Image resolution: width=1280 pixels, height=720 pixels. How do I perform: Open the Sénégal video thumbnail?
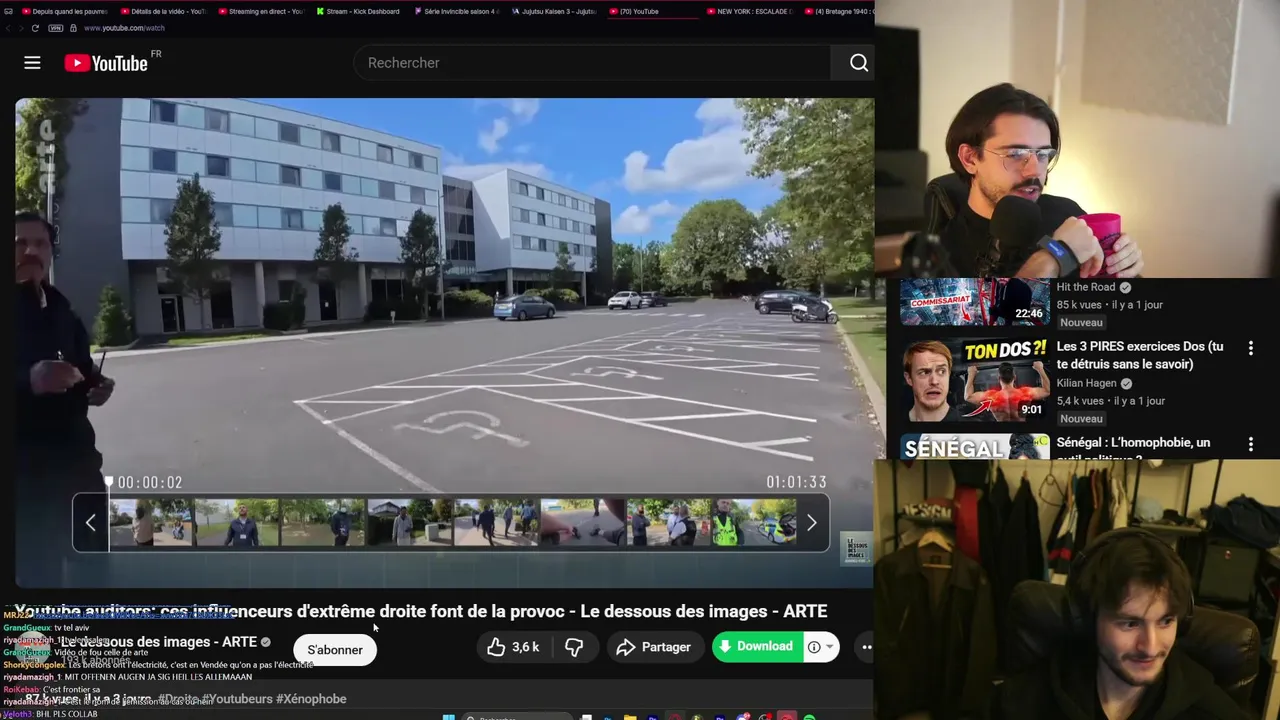(x=975, y=447)
